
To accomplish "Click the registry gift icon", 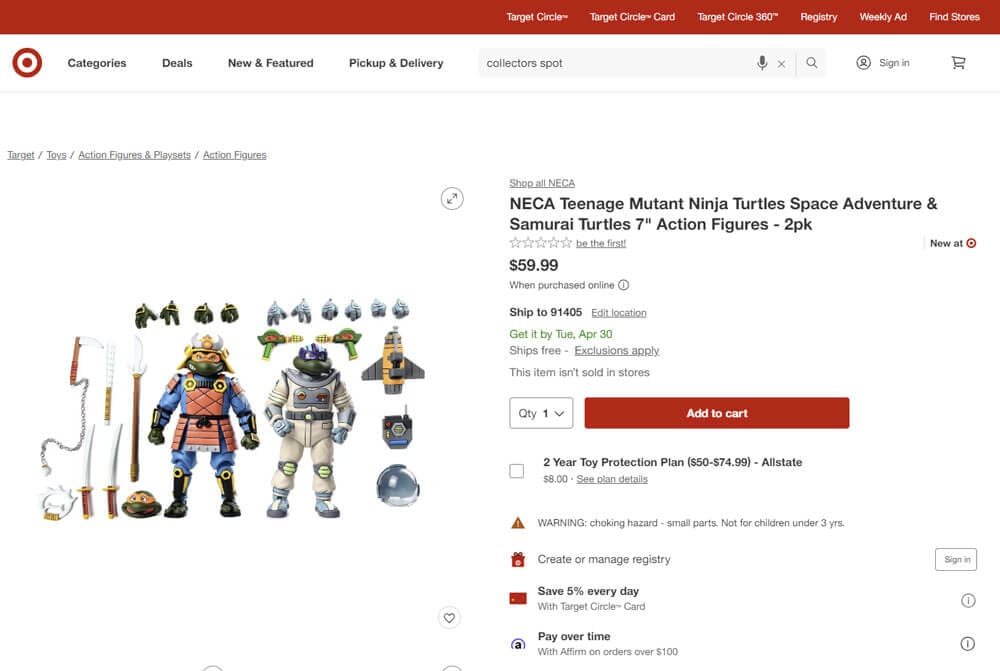I will pyautogui.click(x=517, y=559).
